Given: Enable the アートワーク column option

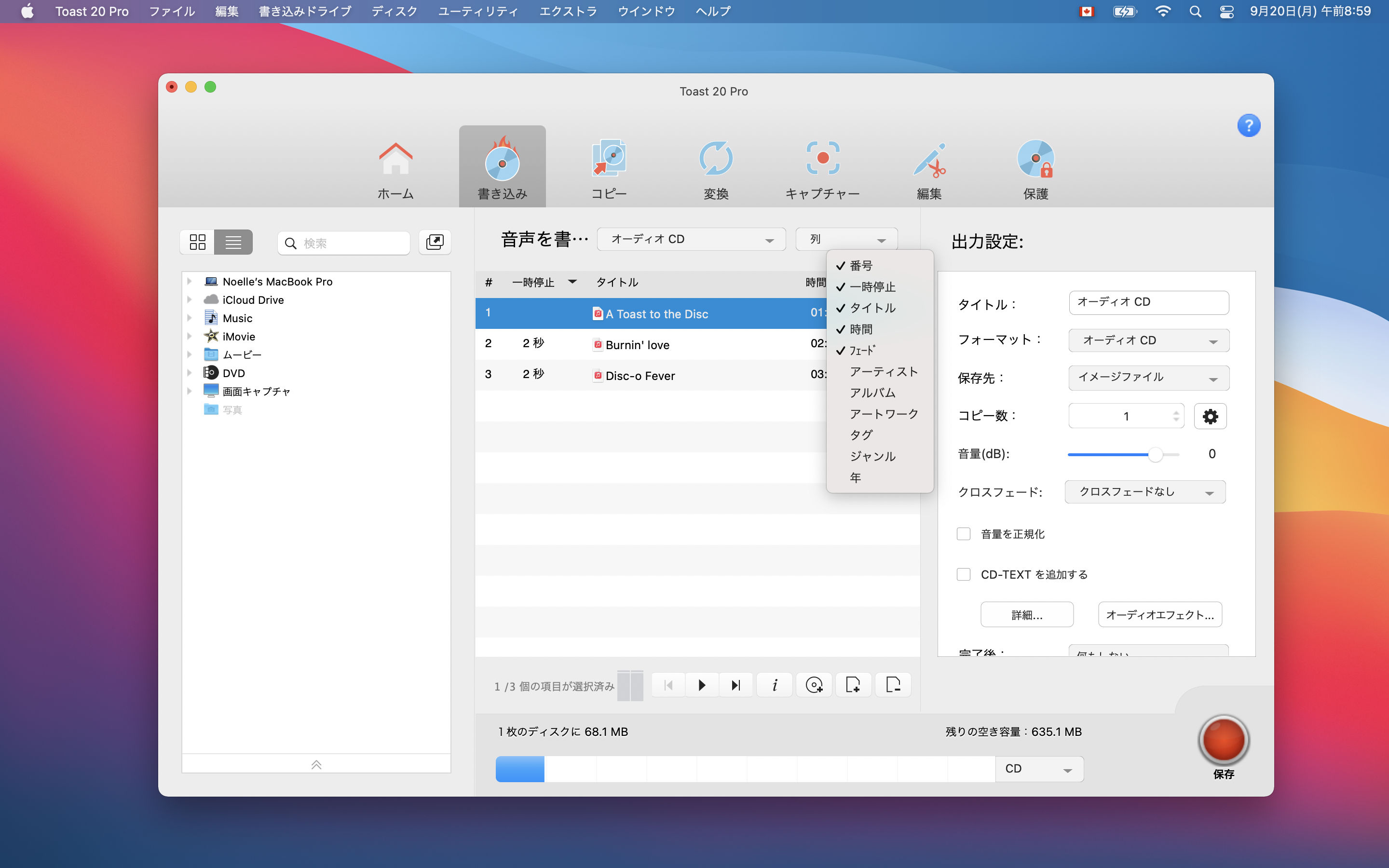Looking at the screenshot, I should (880, 414).
